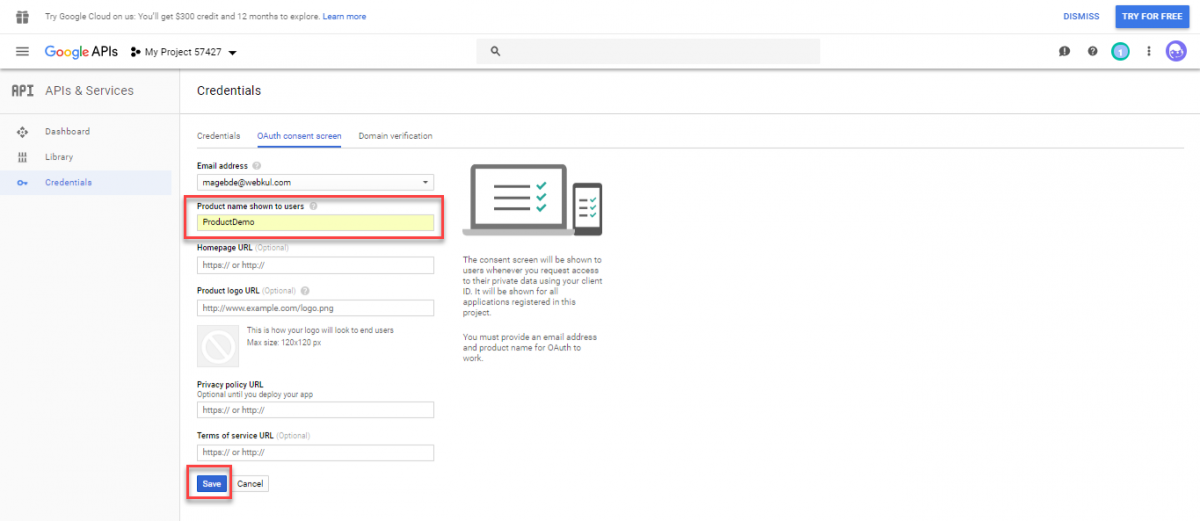
Task: Select the OAuth consent screen tab
Action: [299, 136]
